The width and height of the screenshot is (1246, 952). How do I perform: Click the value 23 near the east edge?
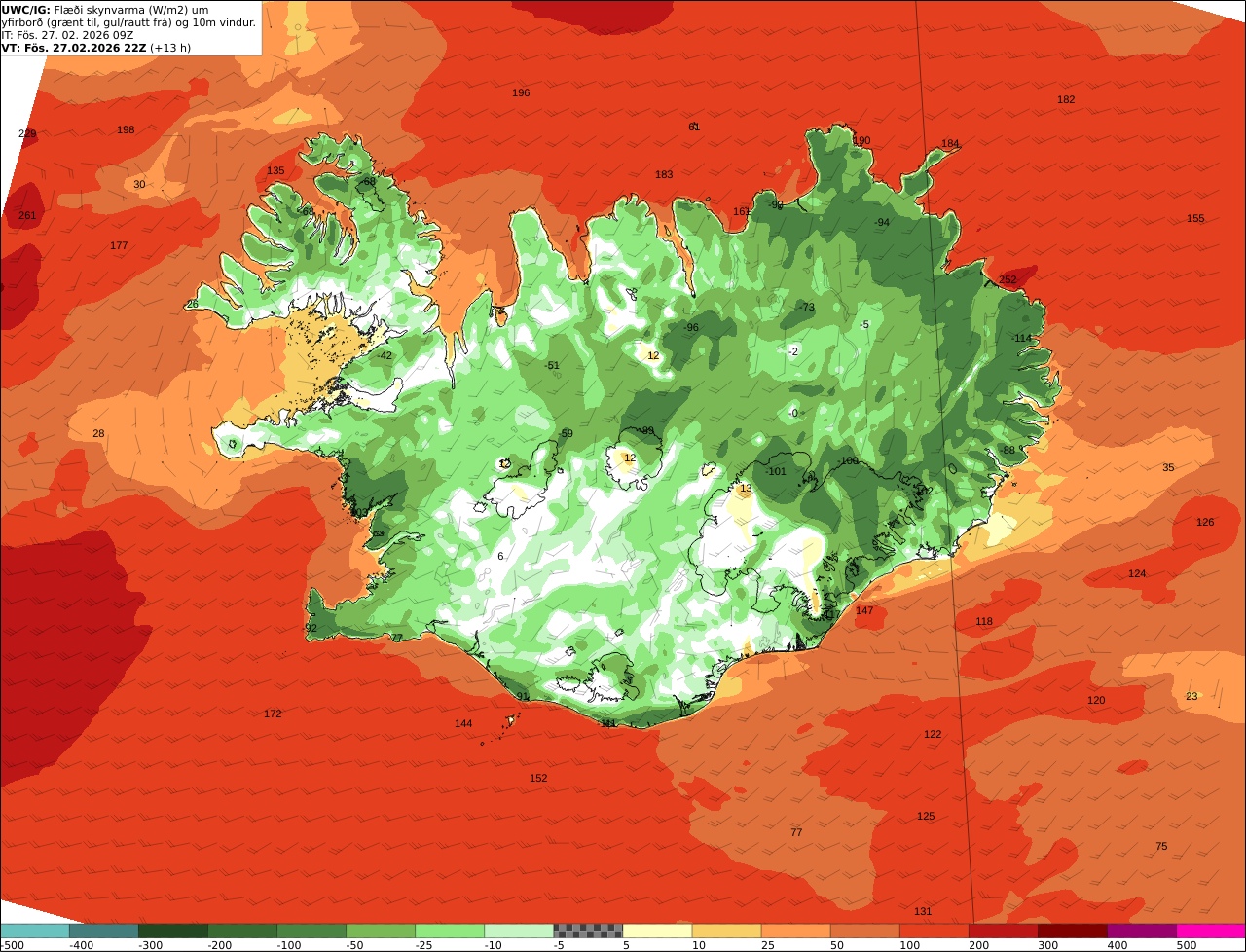1191,696
